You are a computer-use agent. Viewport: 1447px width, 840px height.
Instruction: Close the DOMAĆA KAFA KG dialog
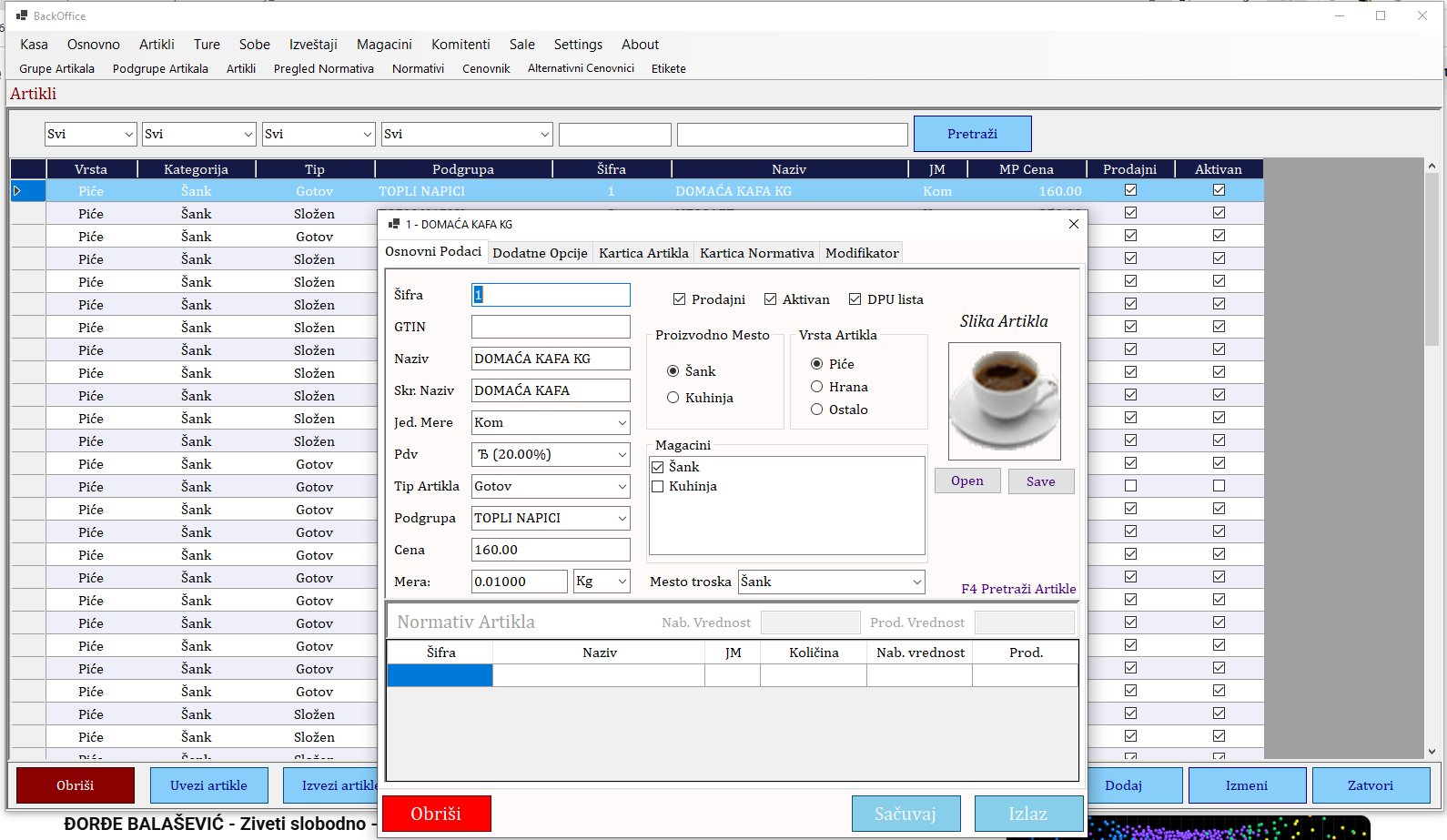coord(1074,224)
